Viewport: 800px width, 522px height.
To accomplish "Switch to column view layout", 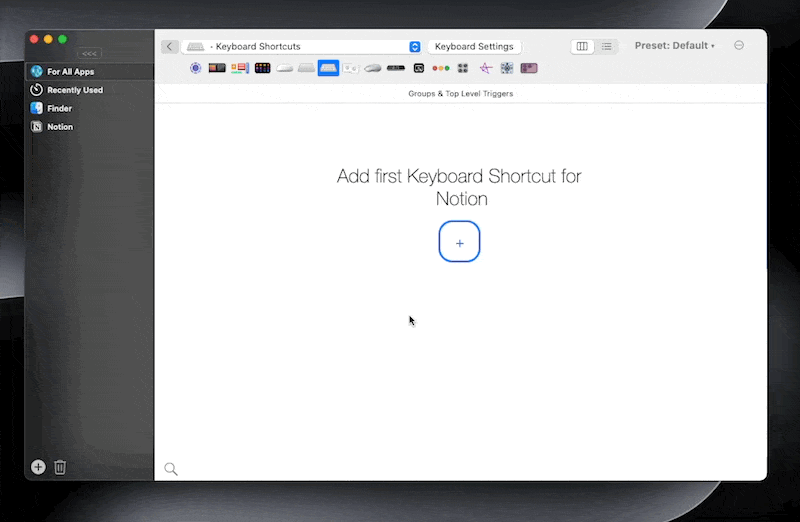I will pyautogui.click(x=582, y=46).
